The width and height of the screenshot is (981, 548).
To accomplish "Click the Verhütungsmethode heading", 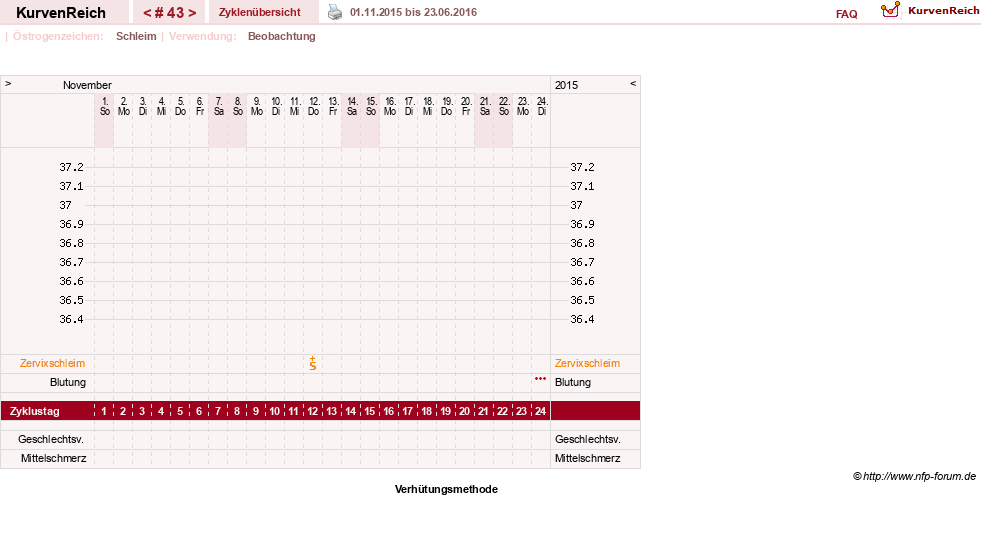I will 446,489.
